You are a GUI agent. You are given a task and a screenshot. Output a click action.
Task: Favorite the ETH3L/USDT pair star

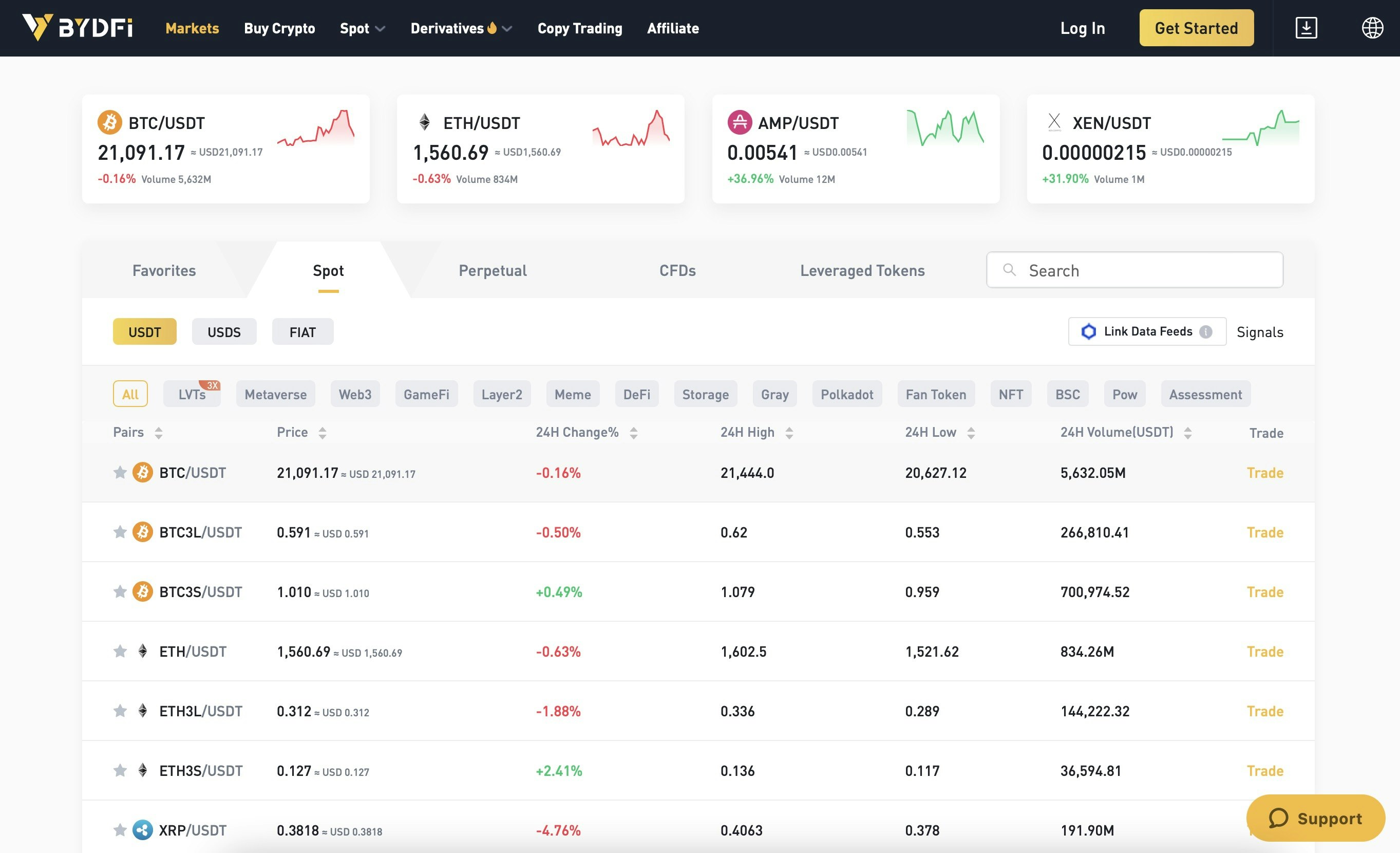coord(120,710)
